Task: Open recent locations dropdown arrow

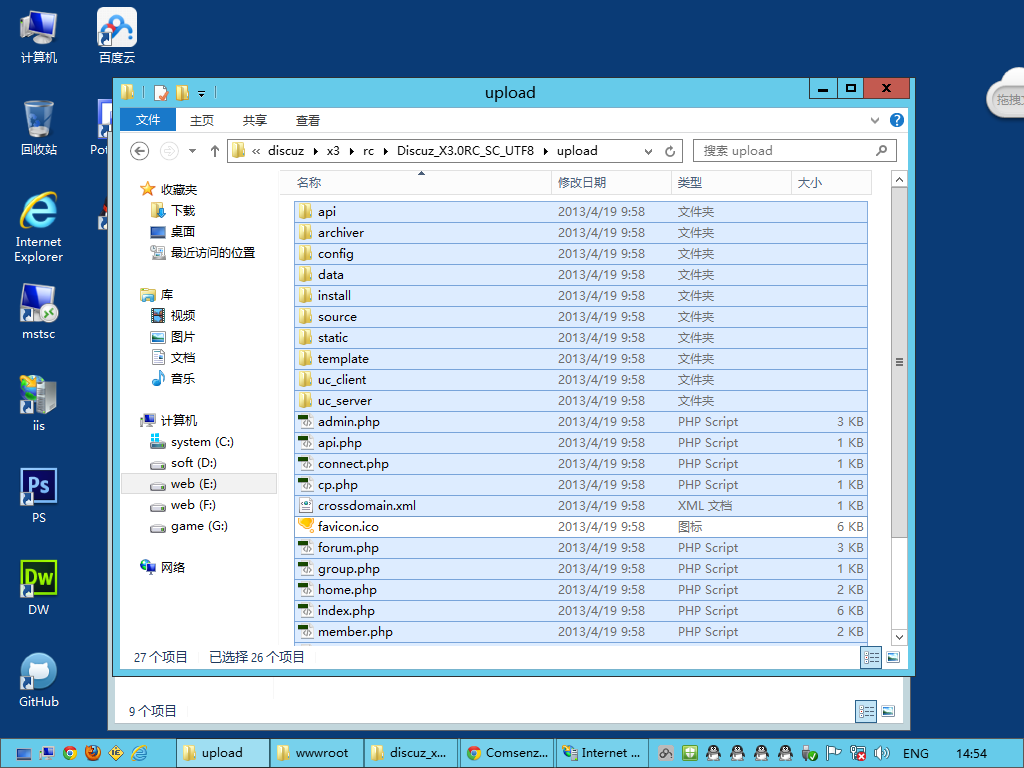Action: pyautogui.click(x=192, y=151)
